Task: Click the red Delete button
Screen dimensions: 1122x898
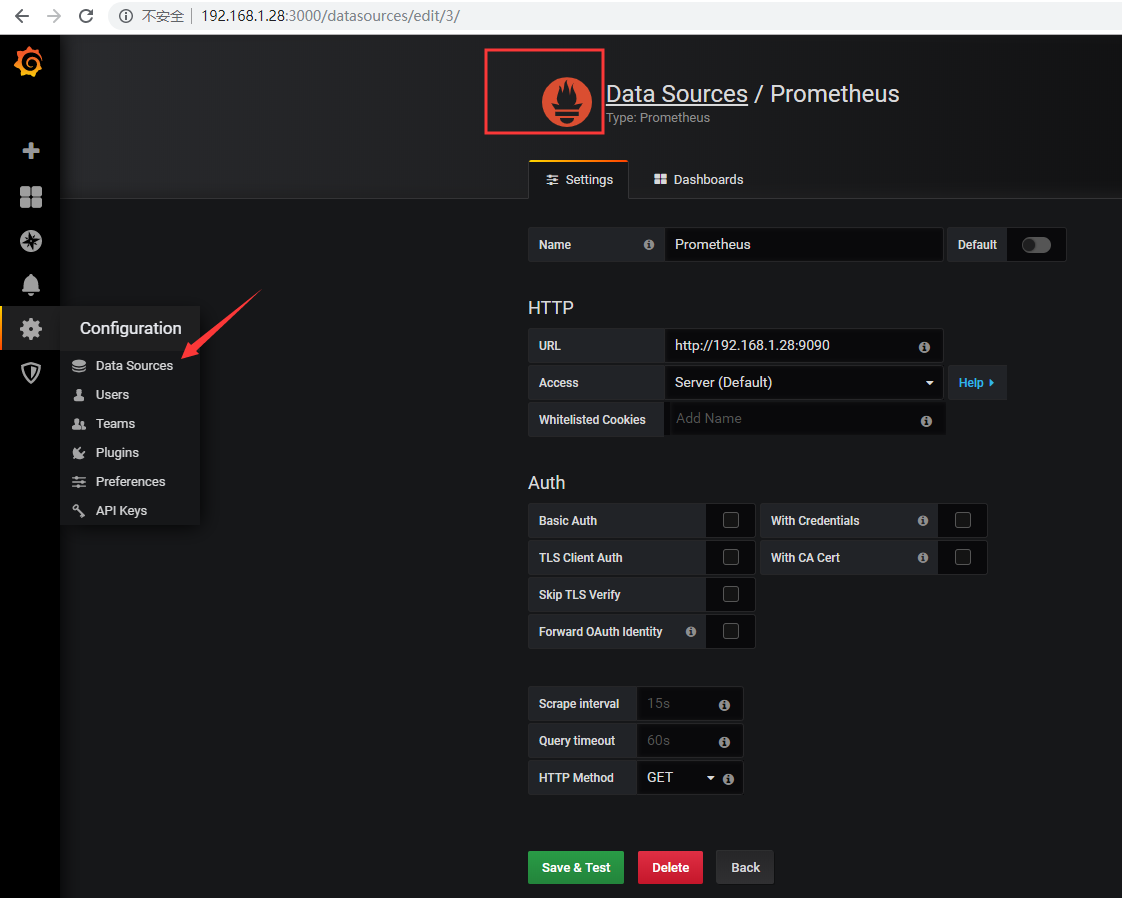Action: [670, 868]
